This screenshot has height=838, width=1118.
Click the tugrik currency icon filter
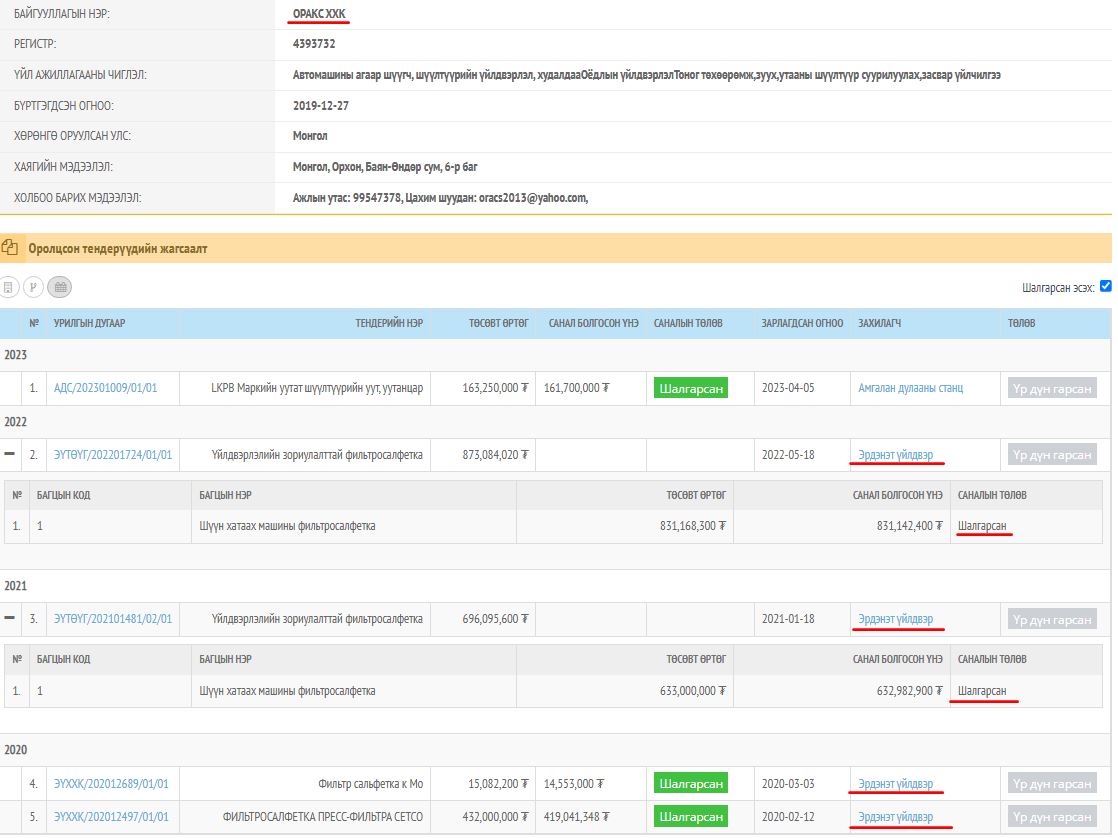click(33, 287)
